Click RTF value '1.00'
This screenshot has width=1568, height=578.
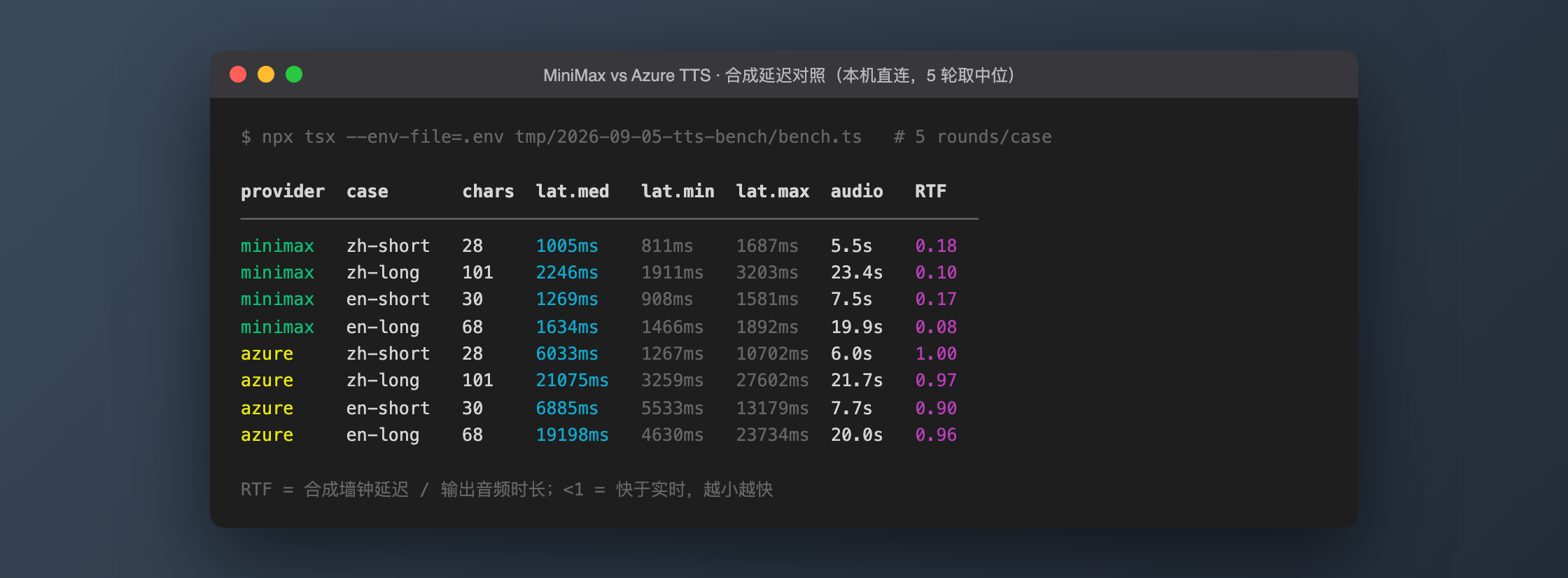(x=936, y=353)
